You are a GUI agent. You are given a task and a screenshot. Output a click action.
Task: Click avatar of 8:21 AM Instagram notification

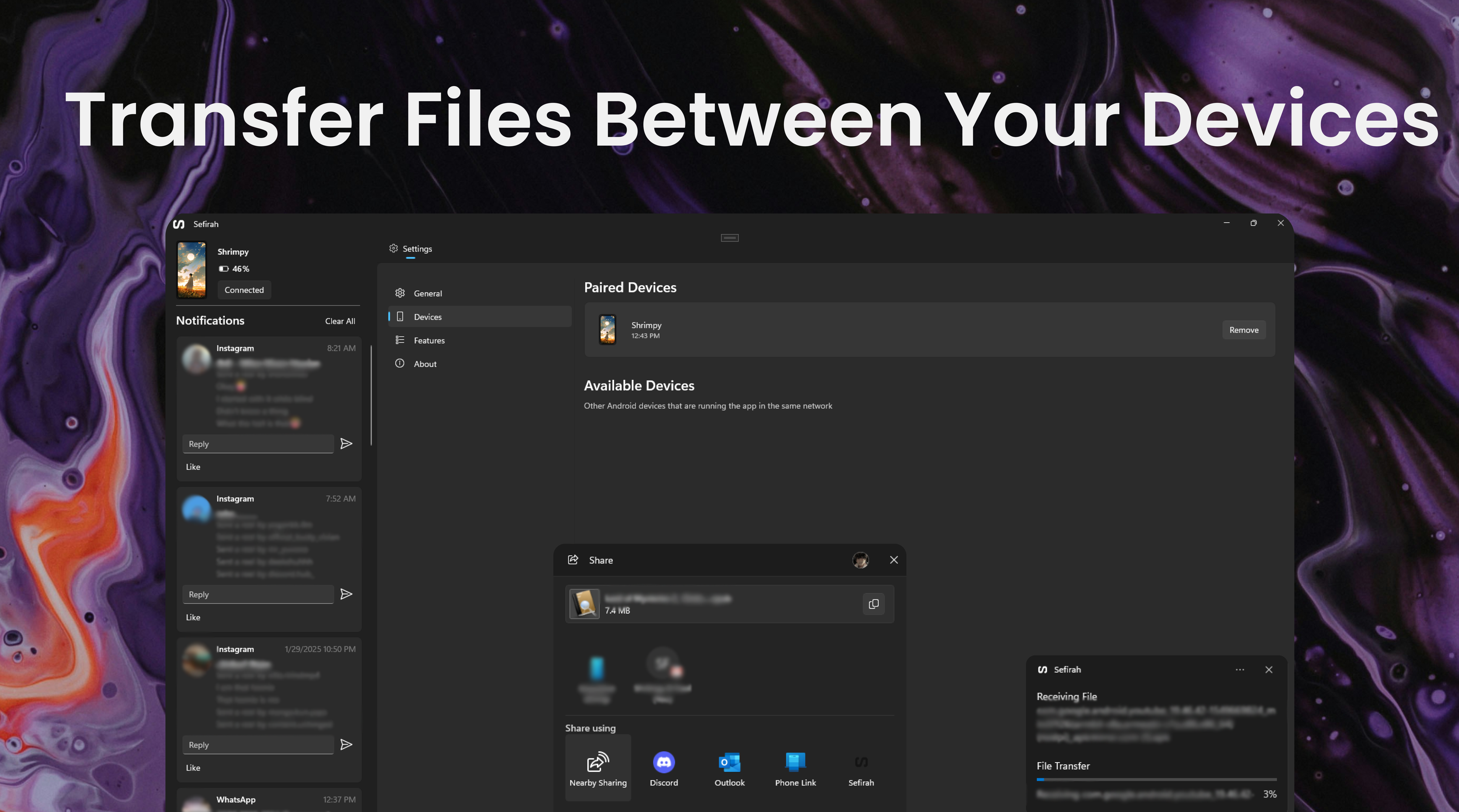197,359
